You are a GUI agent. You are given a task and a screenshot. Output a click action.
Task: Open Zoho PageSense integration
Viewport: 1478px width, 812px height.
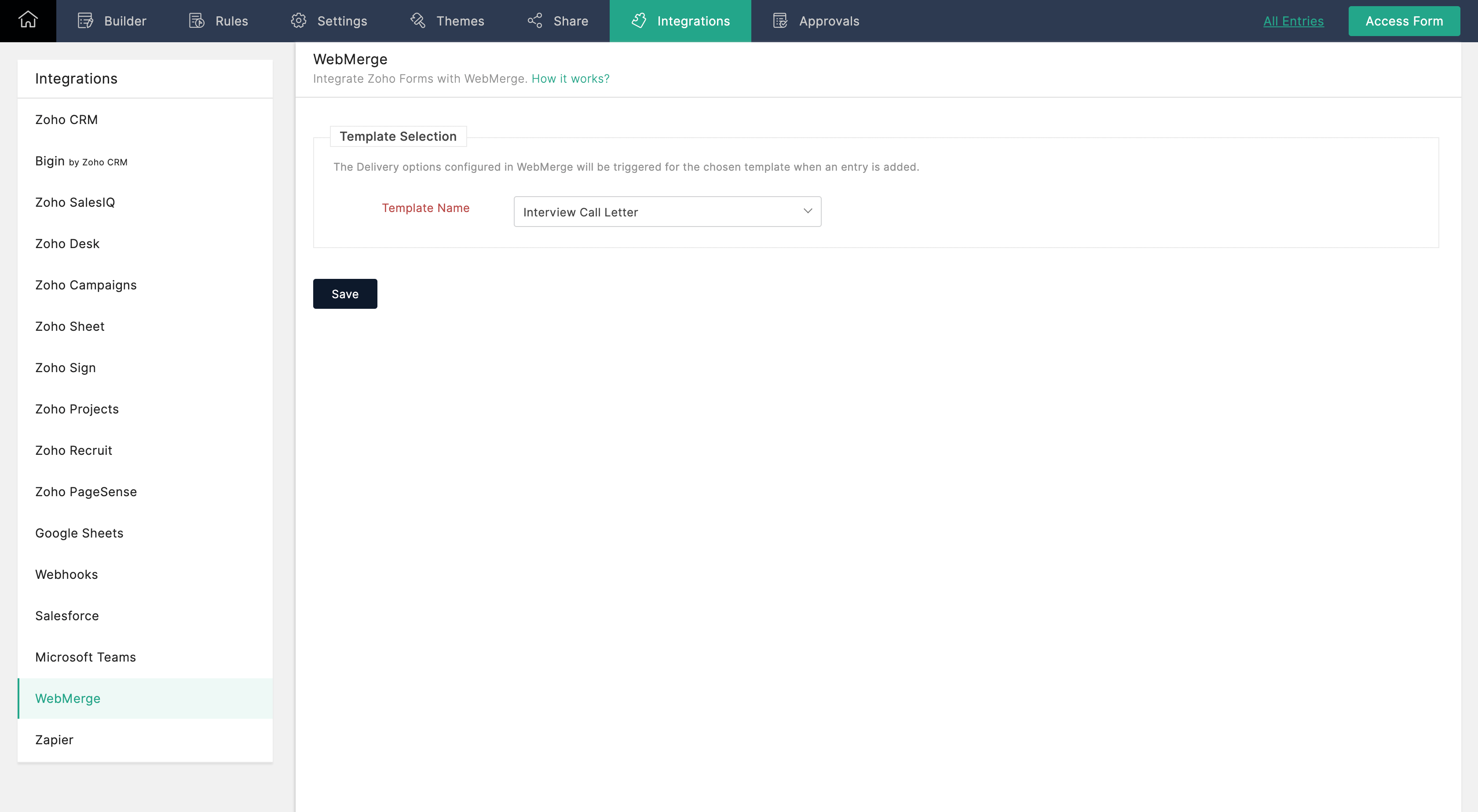[x=145, y=491]
